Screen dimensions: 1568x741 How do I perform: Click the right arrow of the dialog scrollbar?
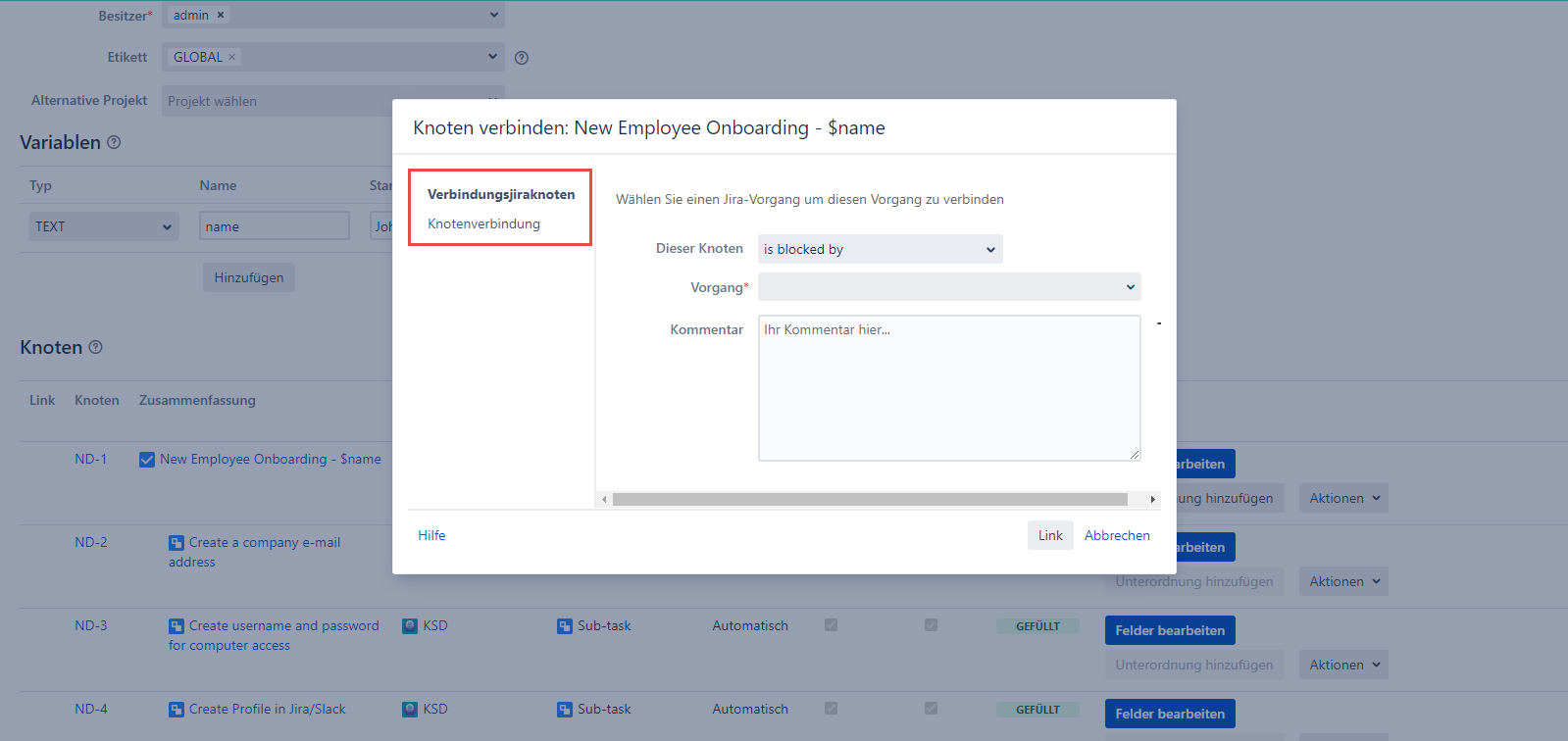point(1152,500)
